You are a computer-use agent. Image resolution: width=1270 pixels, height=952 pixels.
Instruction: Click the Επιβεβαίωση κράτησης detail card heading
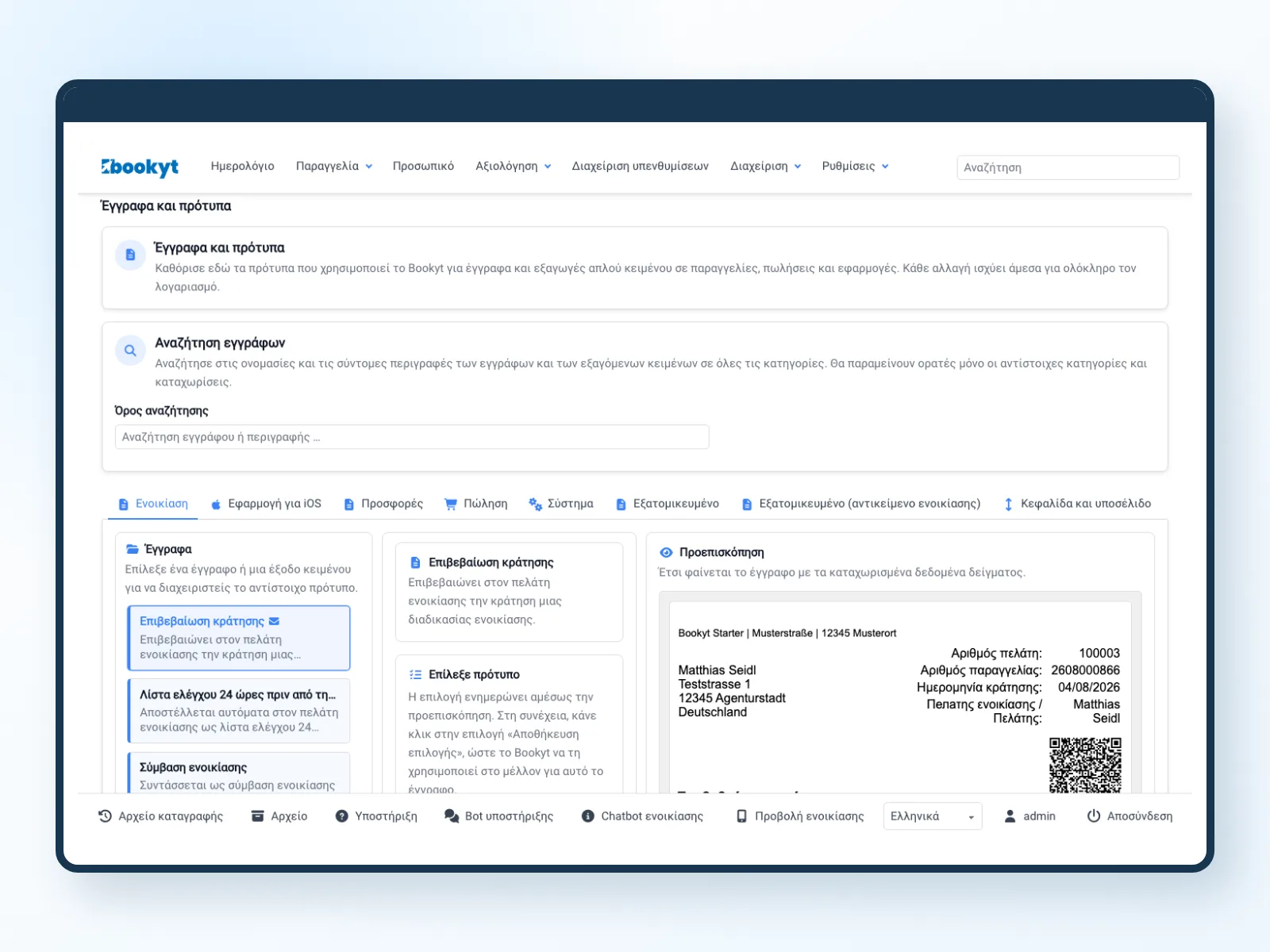click(x=491, y=562)
